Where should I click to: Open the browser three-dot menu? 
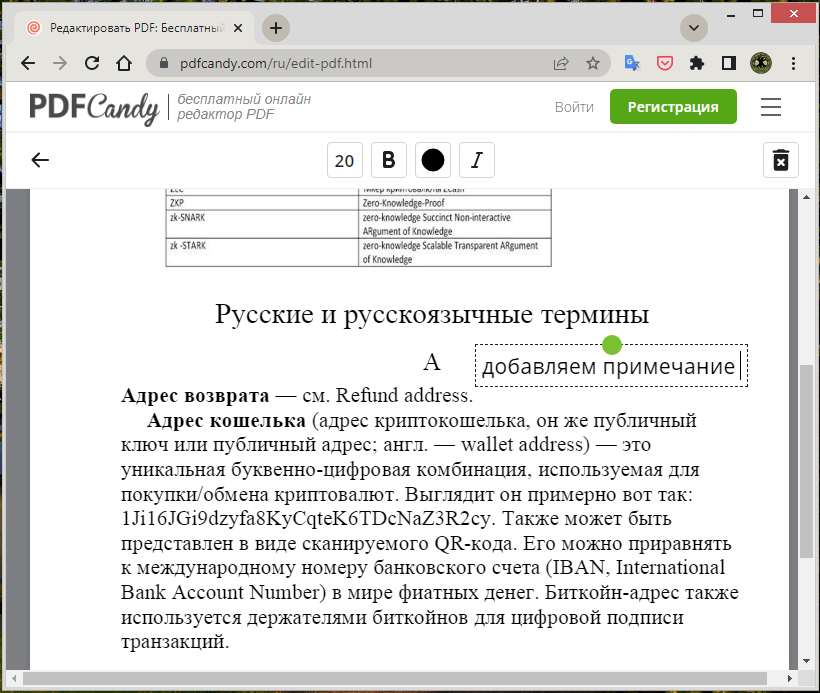[793, 63]
